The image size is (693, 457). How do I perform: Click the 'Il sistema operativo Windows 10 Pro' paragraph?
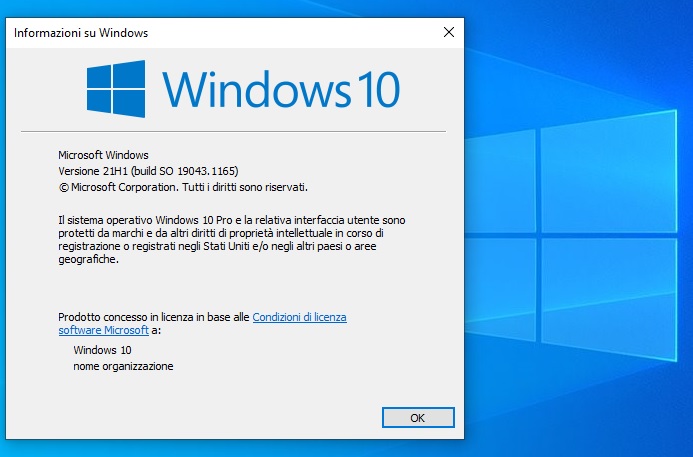click(232, 240)
